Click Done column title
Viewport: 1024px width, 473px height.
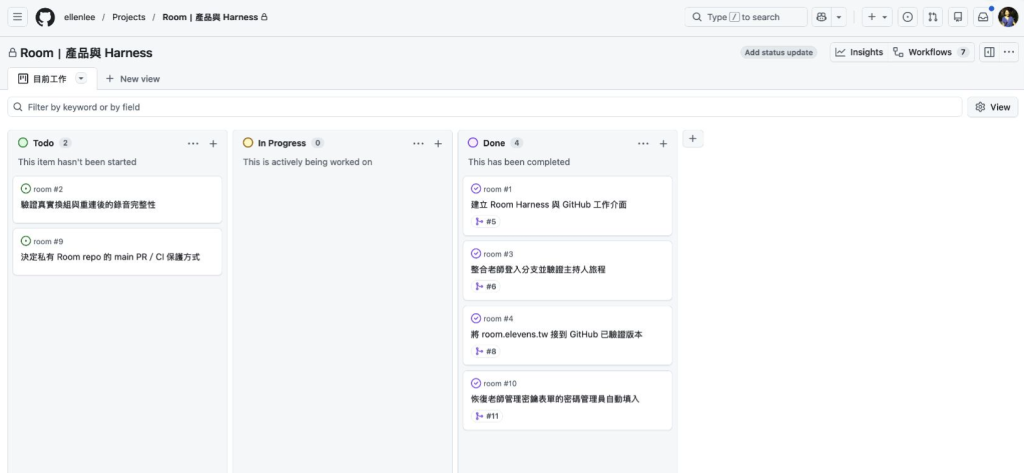pos(494,143)
